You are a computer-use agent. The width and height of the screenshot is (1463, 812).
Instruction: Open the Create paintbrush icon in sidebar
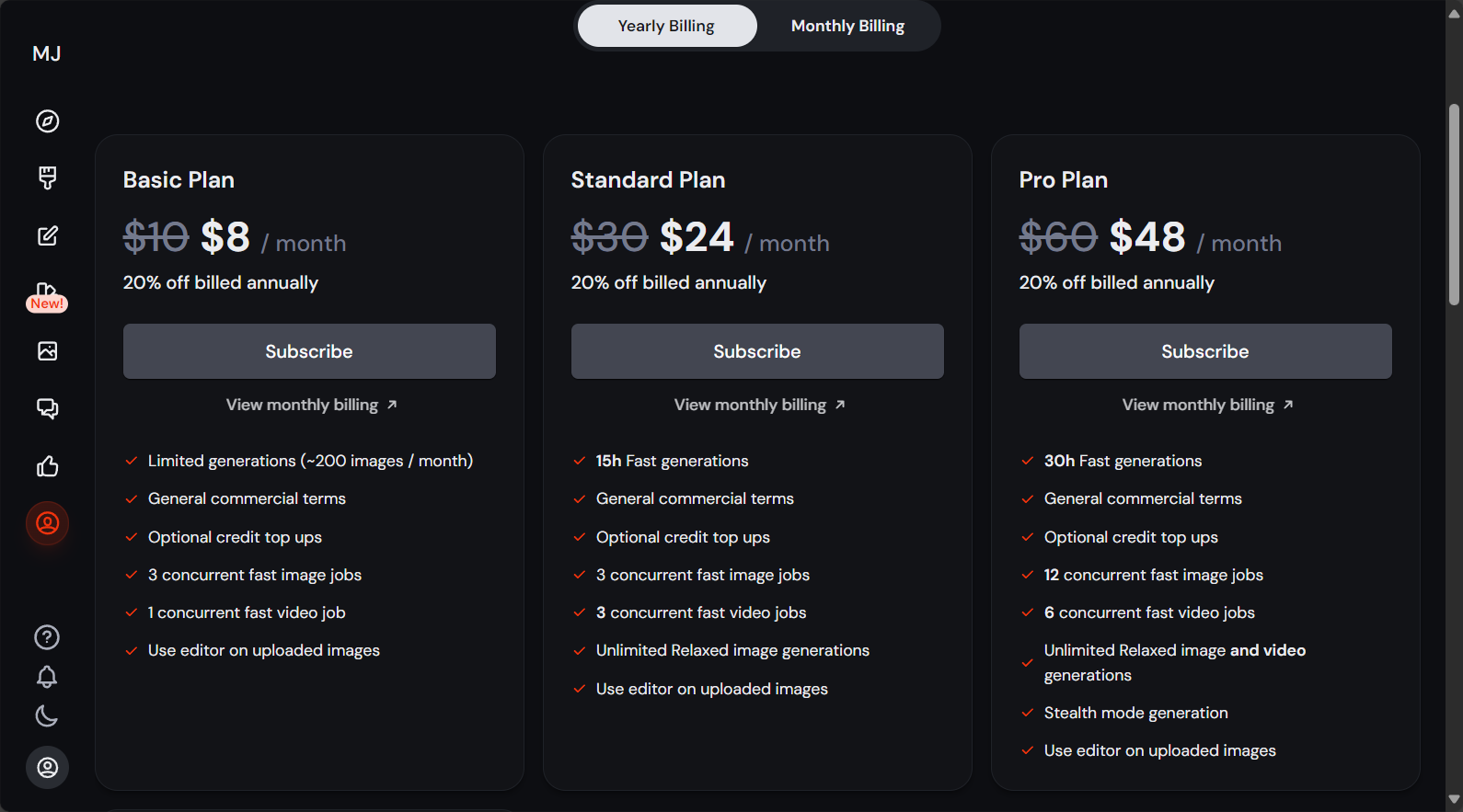(48, 177)
